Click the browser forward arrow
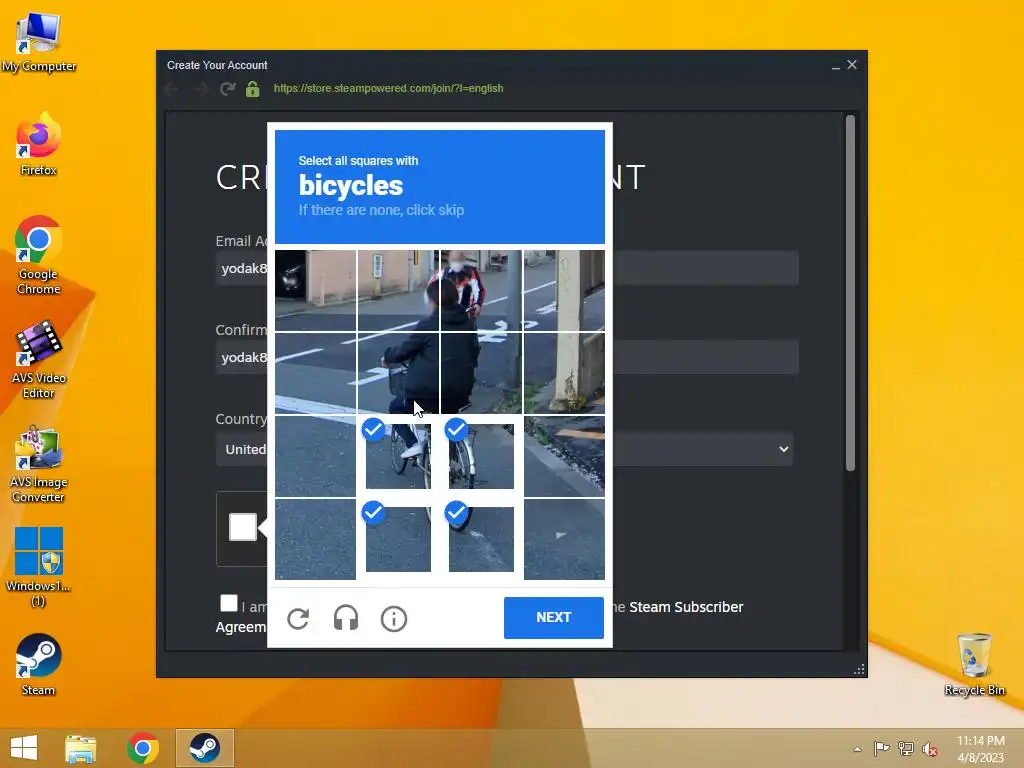 point(200,89)
